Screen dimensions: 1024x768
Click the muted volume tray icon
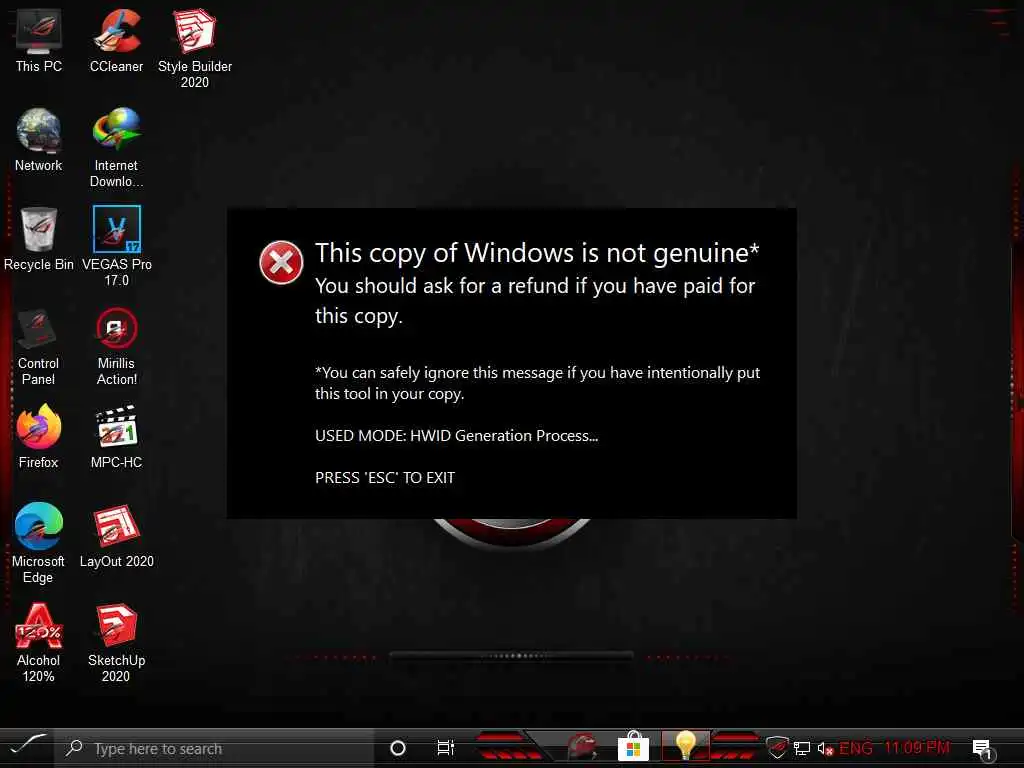(x=825, y=748)
